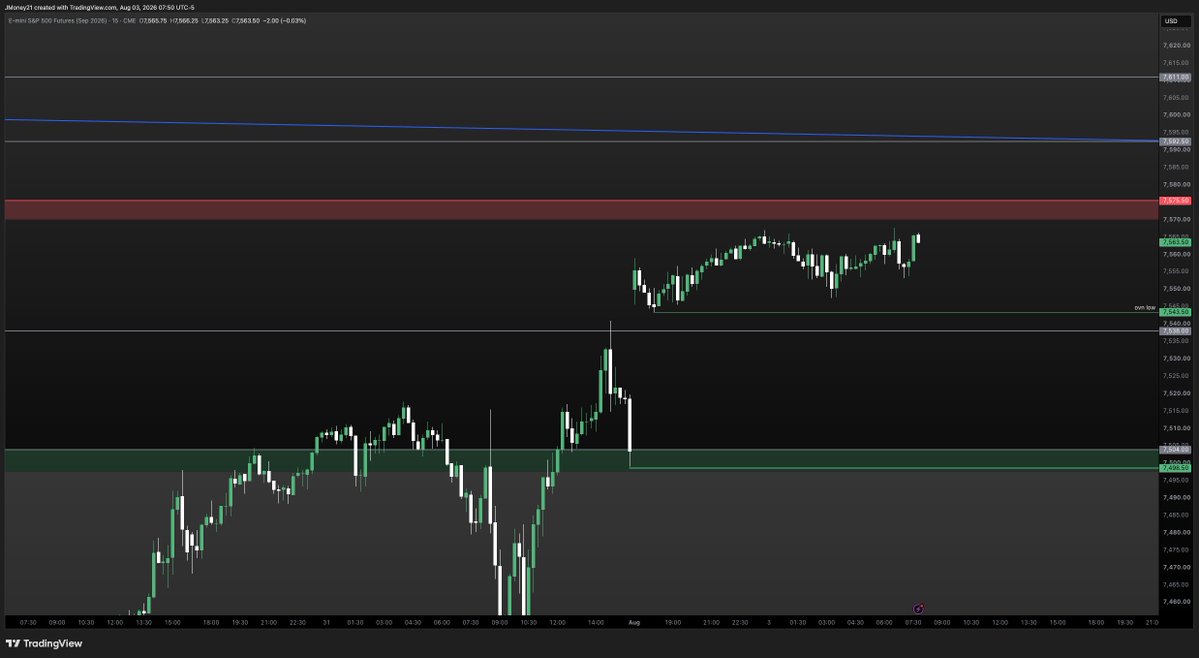Screen dimensions: 1199x658
Task: Click the 7,580.00 price scale tick
Action: [x=1176, y=184]
